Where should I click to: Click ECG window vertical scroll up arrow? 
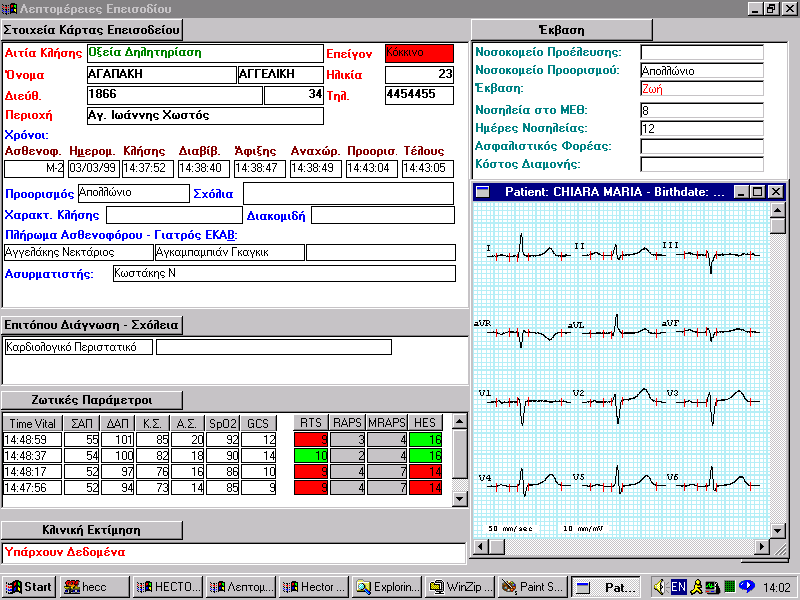(x=777, y=210)
